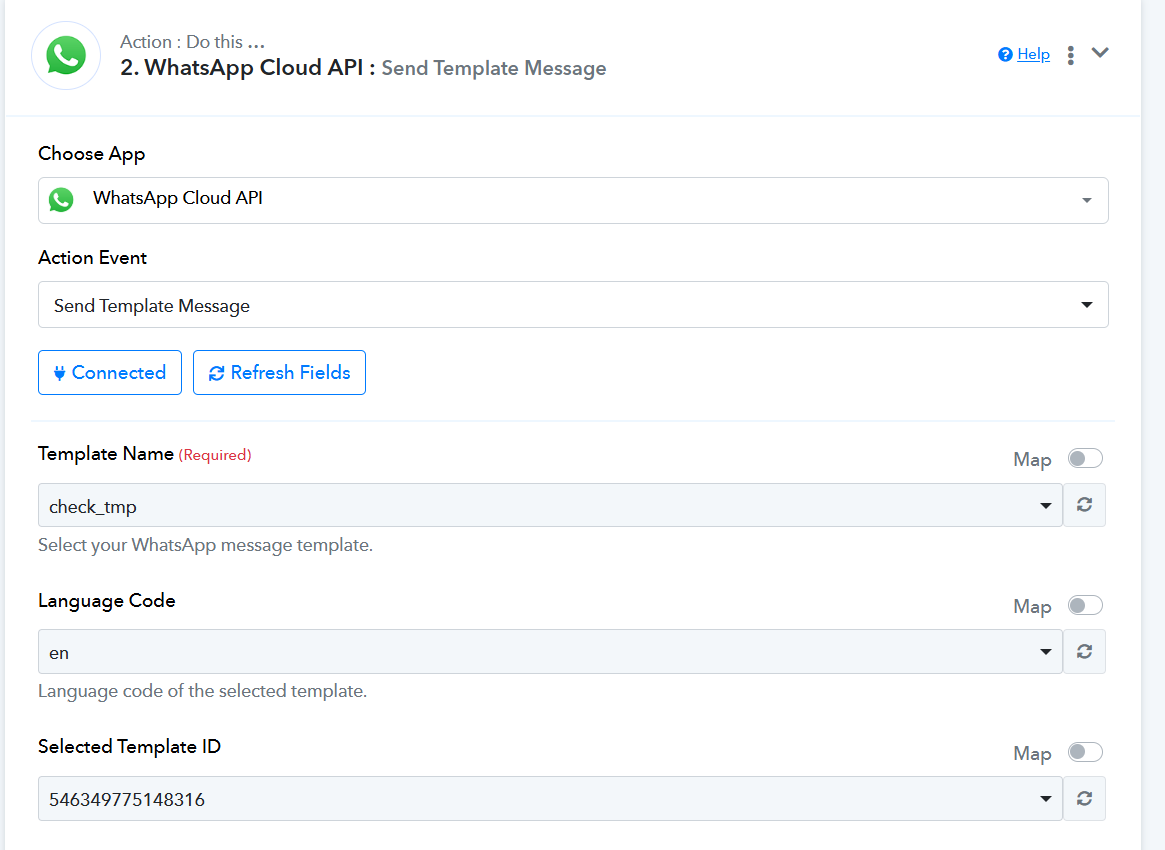Open the Action Event dropdown
This screenshot has height=850, width=1165.
point(573,304)
